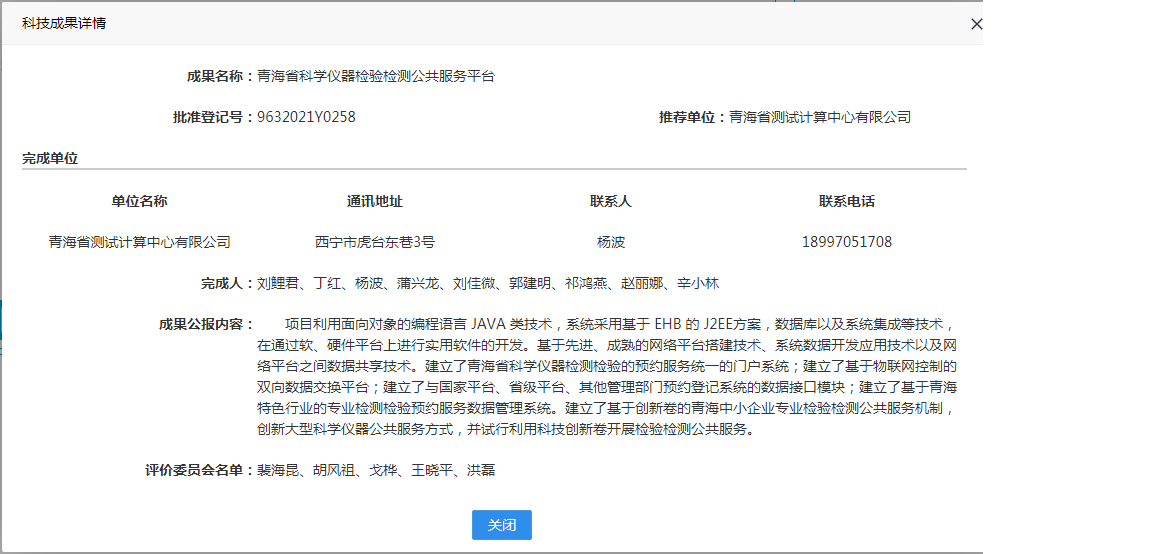Click the 批准登记号 label
This screenshot has width=1157, height=554.
(x=212, y=117)
